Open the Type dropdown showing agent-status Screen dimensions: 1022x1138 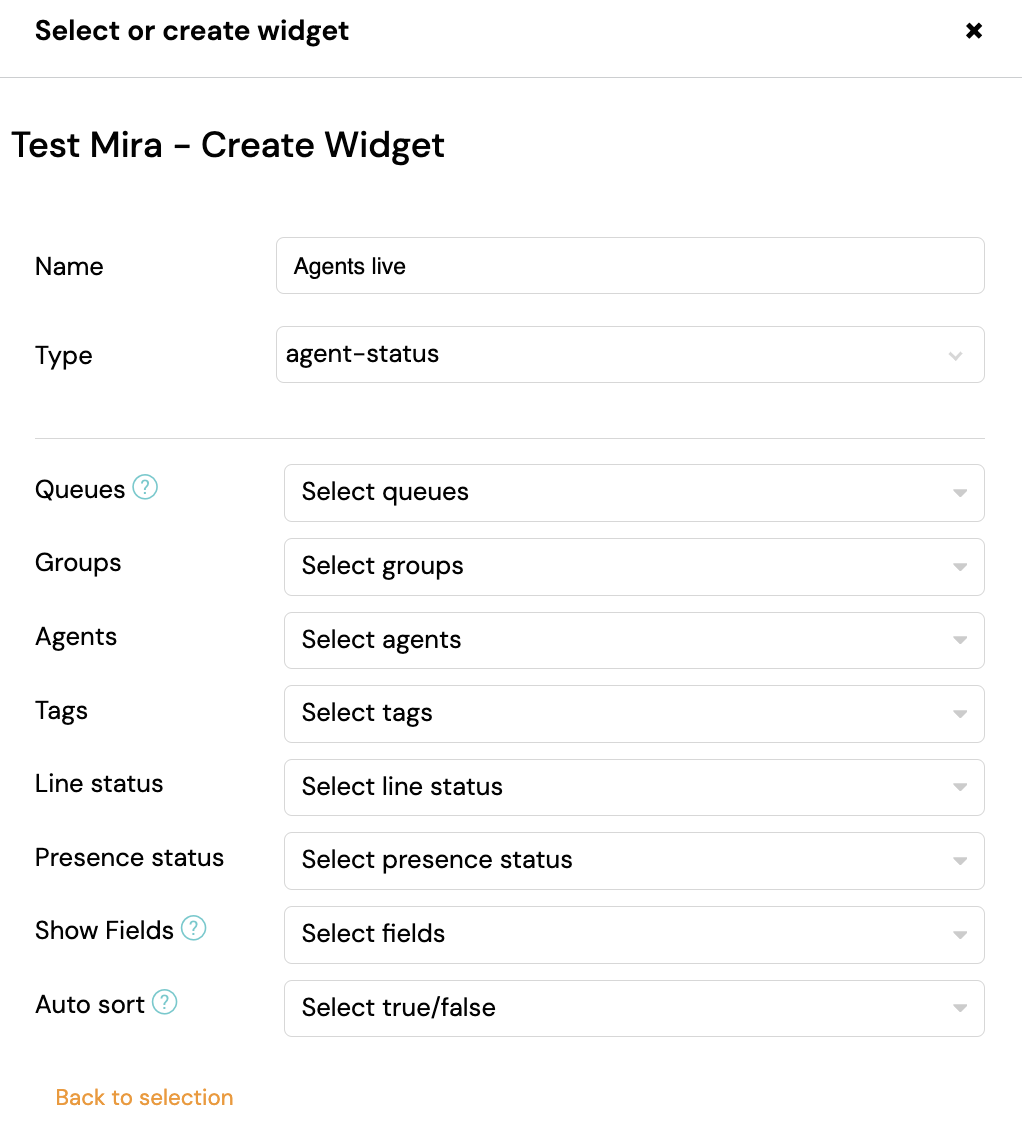tap(630, 354)
